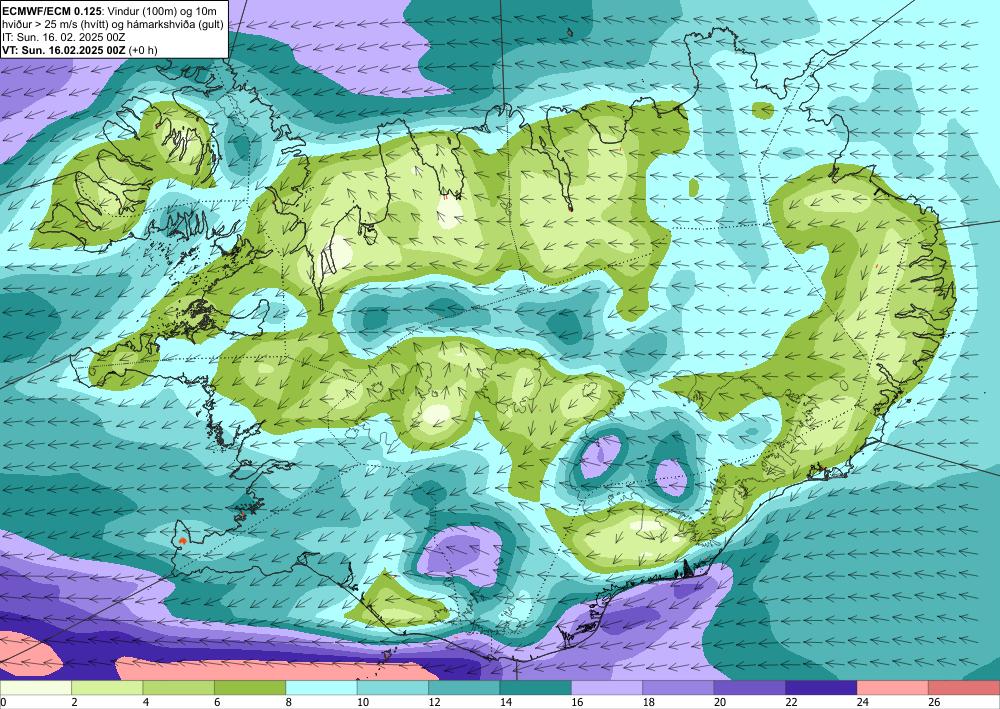Click the 12–14 m/s teal legend swatch
The image size is (1000, 709).
(464, 688)
